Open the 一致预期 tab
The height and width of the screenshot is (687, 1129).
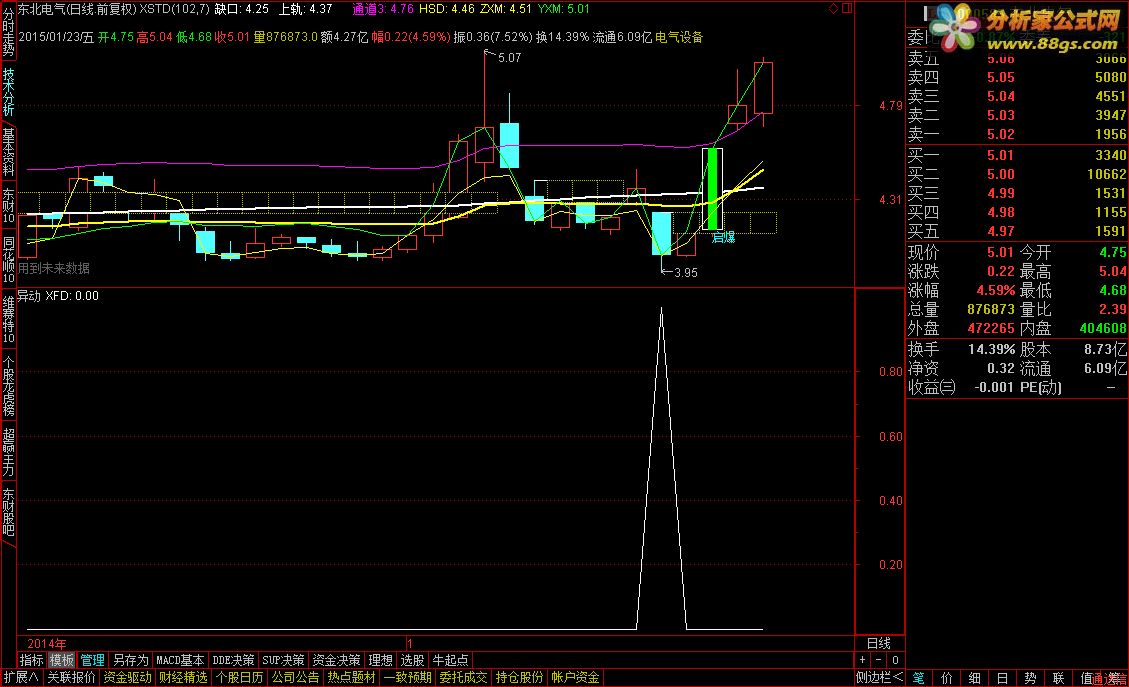tap(408, 677)
